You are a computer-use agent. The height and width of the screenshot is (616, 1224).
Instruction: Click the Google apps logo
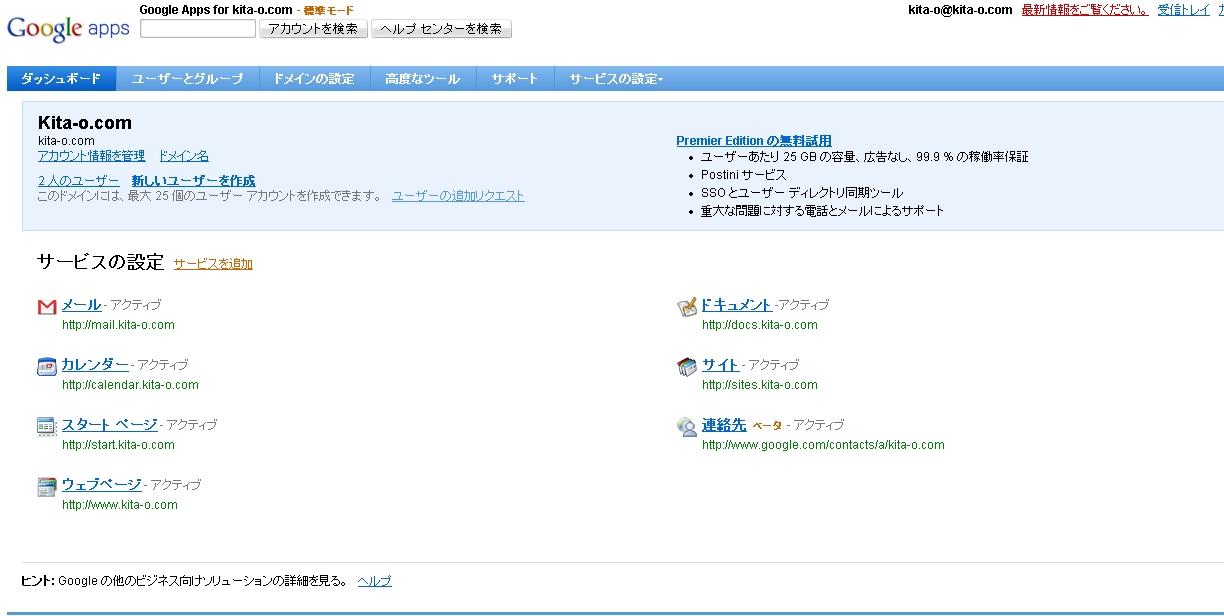coord(68,29)
